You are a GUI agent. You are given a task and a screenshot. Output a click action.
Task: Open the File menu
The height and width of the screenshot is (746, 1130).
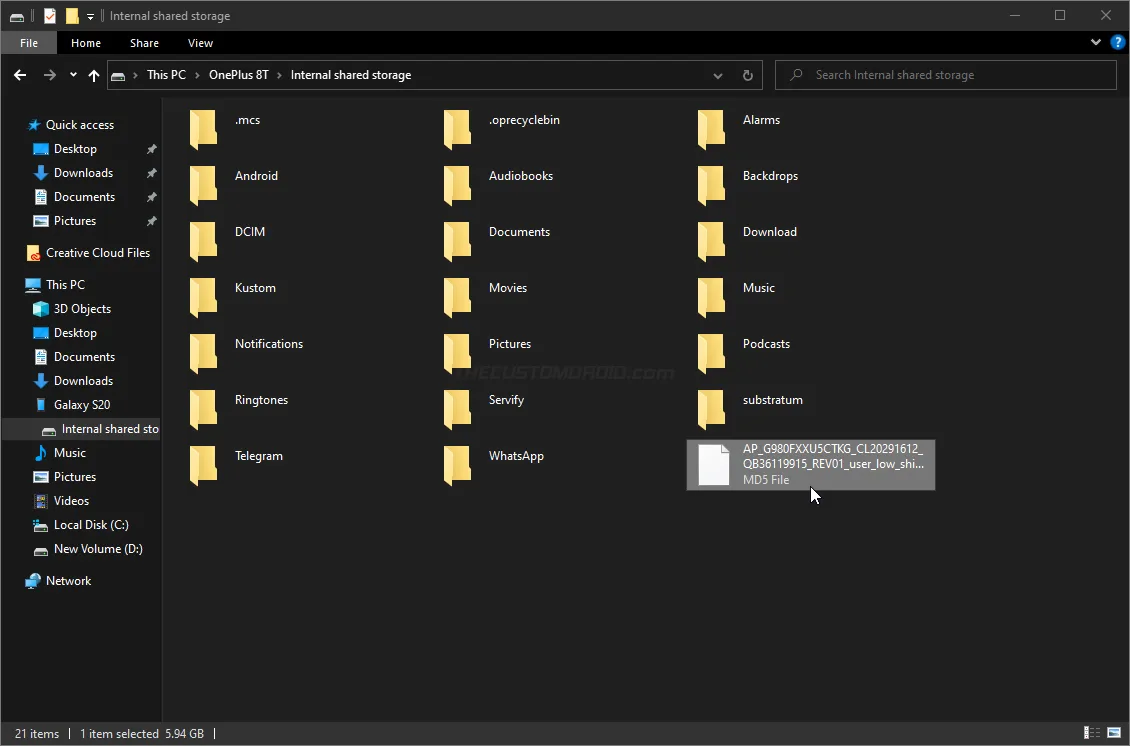(28, 43)
